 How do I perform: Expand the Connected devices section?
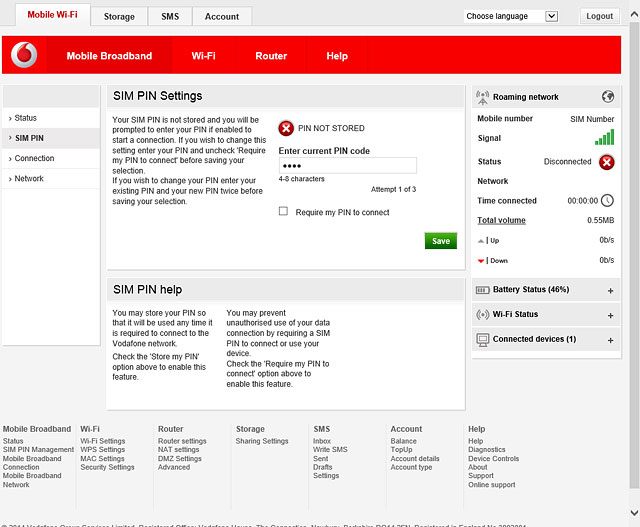(x=610, y=340)
